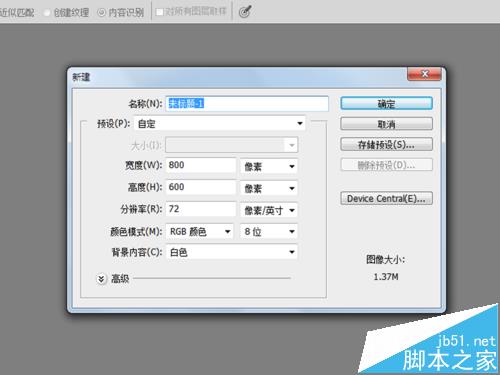Enable the 对所有图层取样 checkbox
The image size is (500, 375).
coord(160,12)
